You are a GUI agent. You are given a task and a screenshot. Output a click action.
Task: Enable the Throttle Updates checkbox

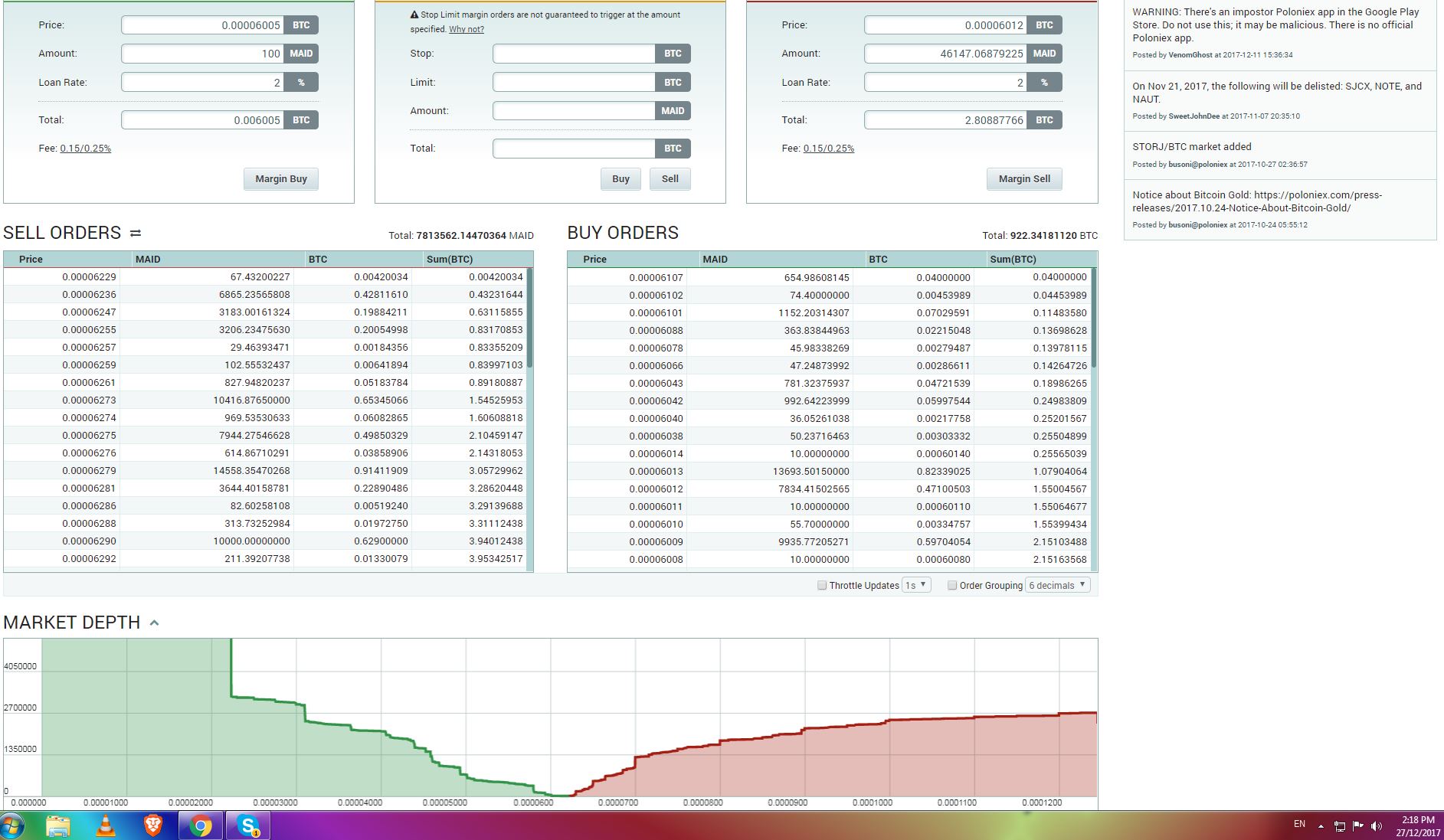point(822,585)
